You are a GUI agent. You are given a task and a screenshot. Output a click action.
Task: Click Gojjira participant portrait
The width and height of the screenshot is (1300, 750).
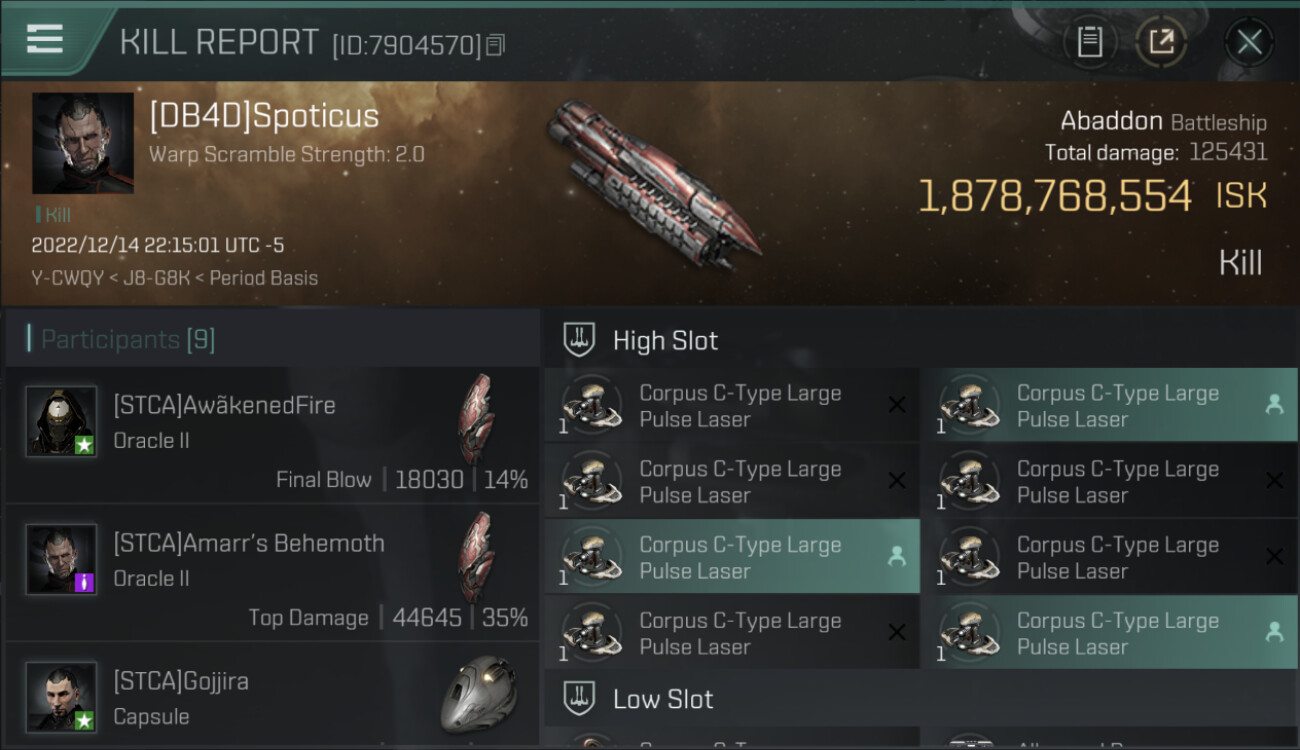(61, 696)
